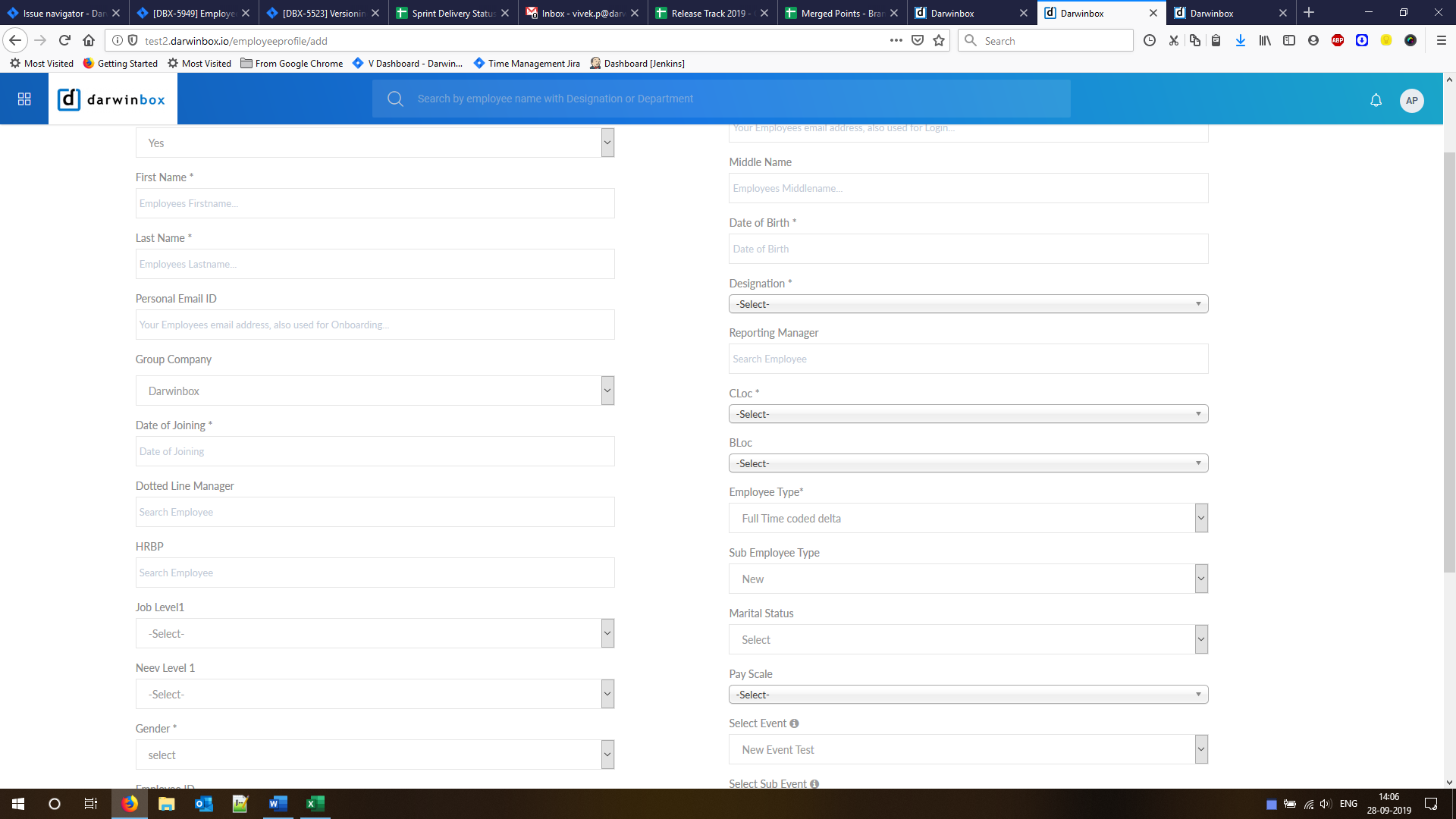The image size is (1456, 819).
Task: Open the Pay Scale dropdown
Action: pos(968,695)
